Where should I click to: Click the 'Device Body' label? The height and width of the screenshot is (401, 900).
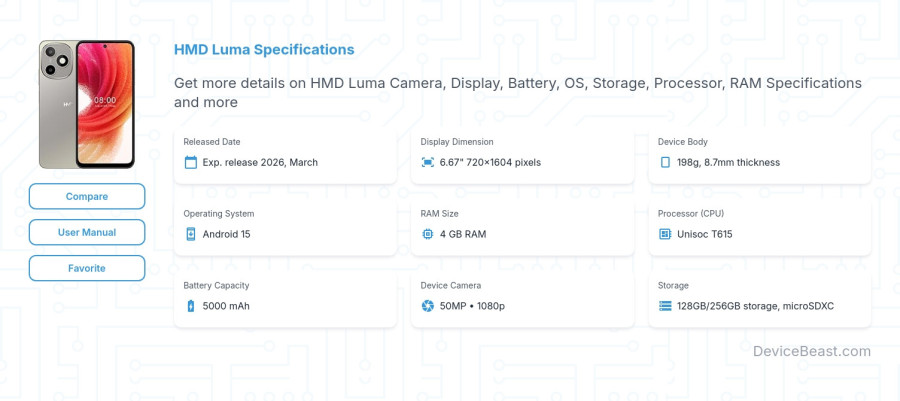pos(682,142)
